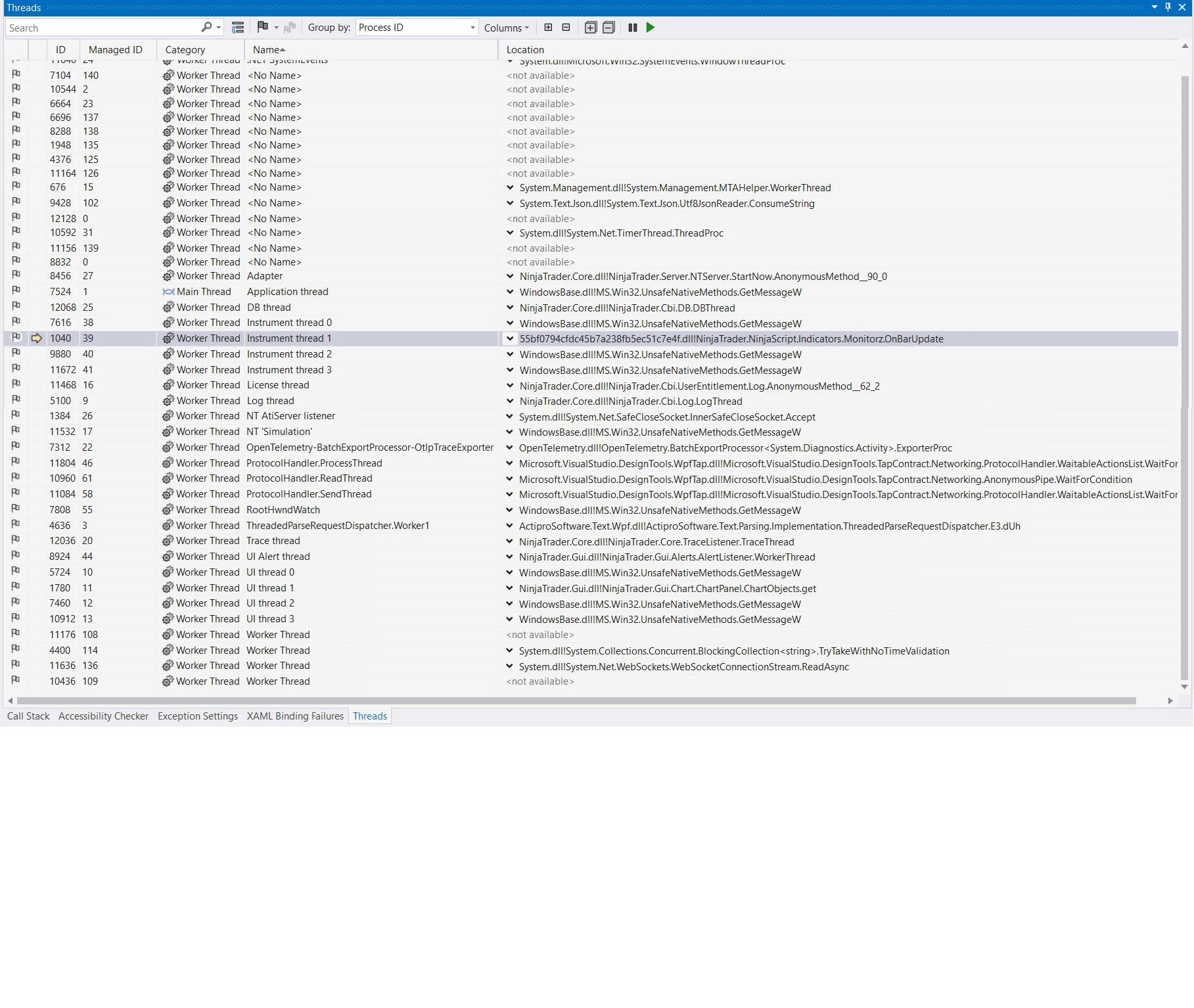Click the Worker Thread icon of ProtocolHandler.ReadThread
This screenshot has width=1194, height=1008.
click(168, 478)
